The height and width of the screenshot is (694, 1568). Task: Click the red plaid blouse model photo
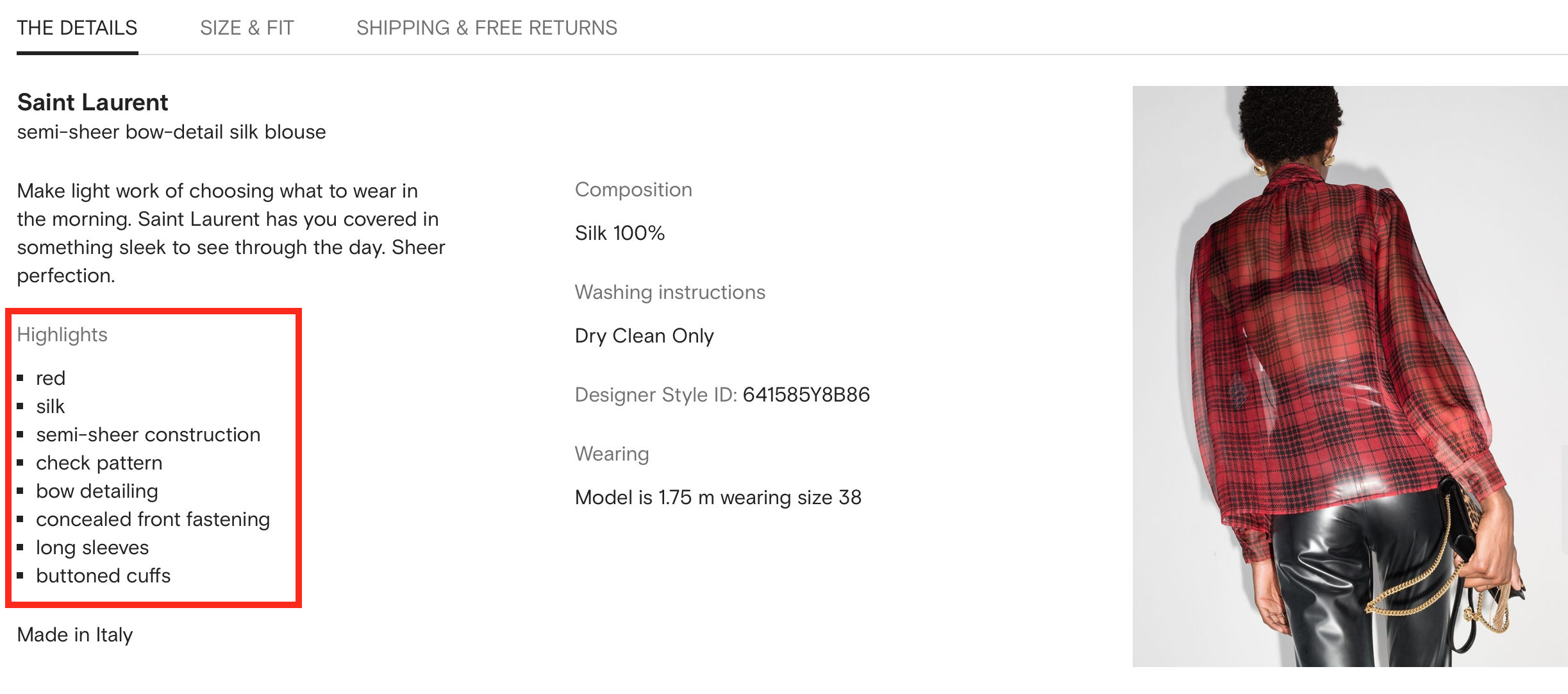pos(1350,377)
